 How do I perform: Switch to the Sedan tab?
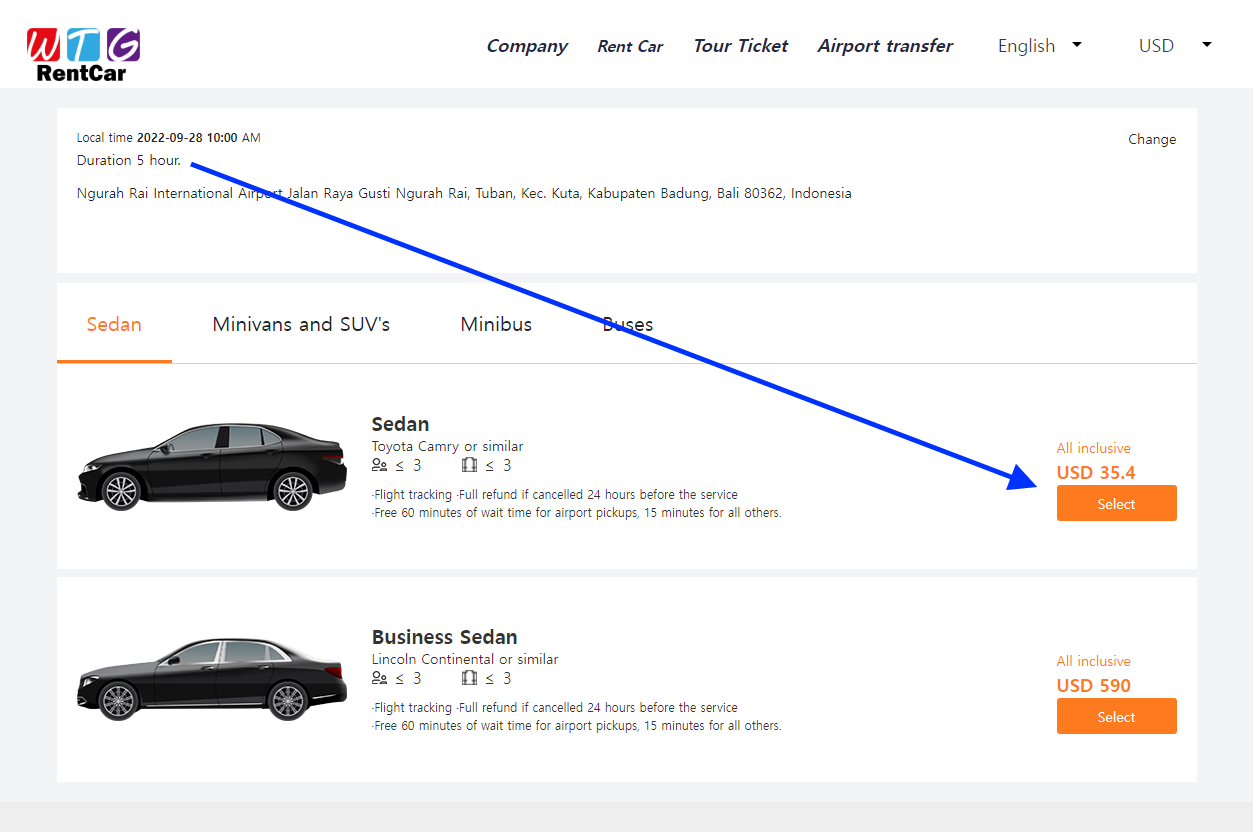pyautogui.click(x=114, y=324)
